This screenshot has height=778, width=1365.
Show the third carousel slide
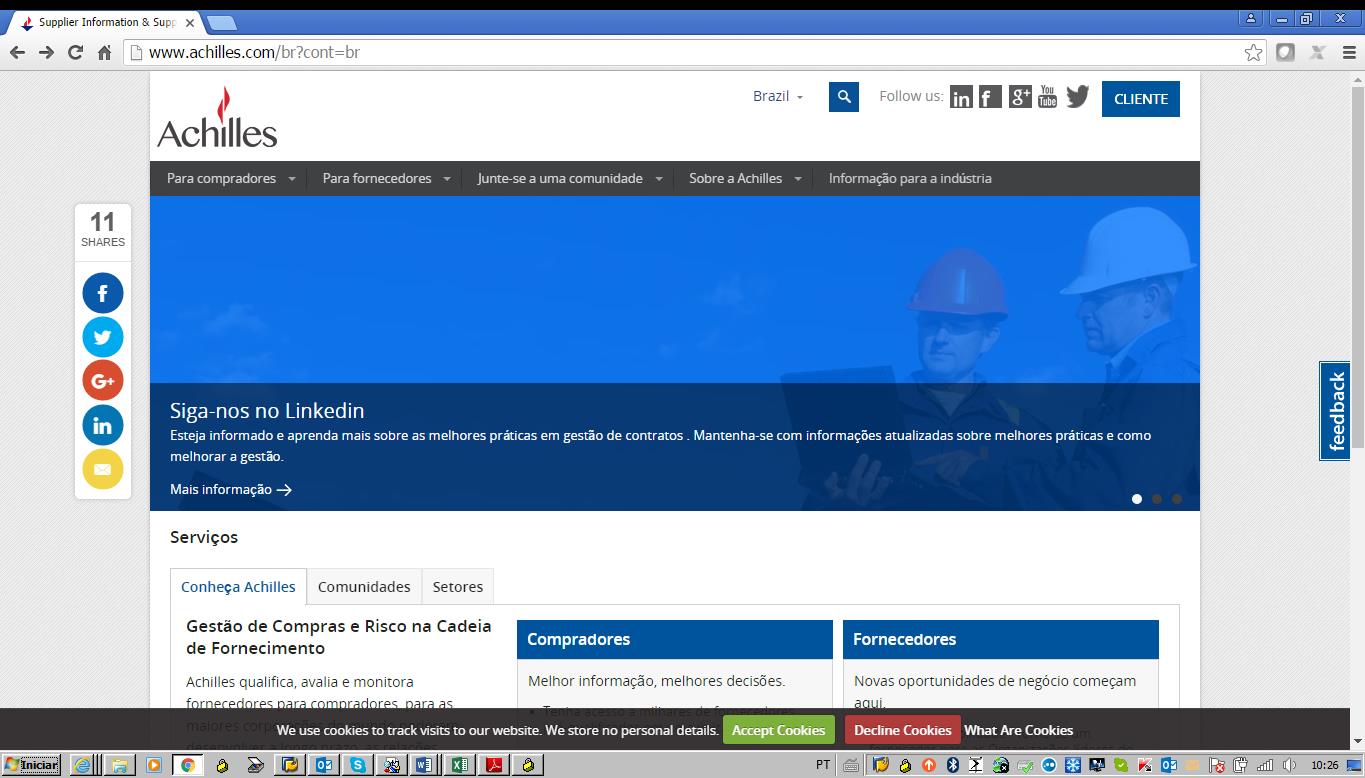pyautogui.click(x=1177, y=498)
